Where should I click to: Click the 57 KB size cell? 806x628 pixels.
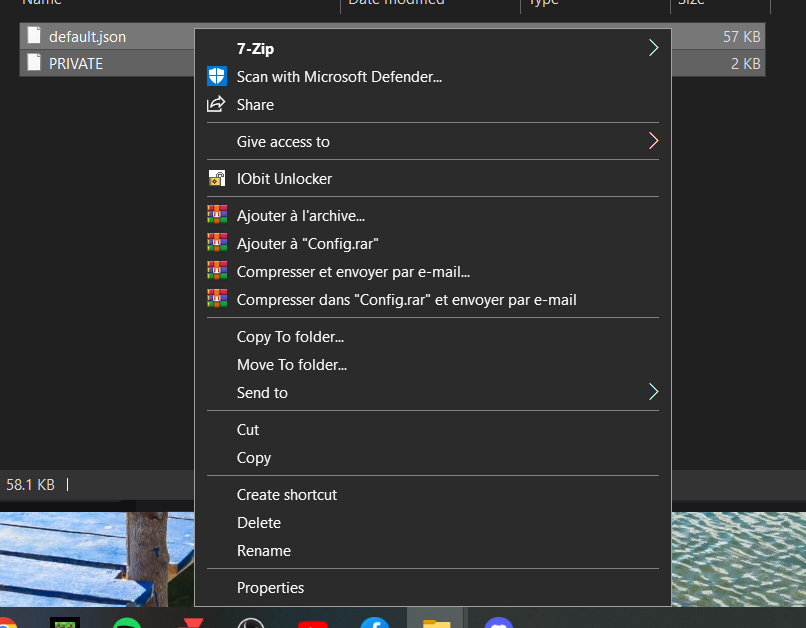point(741,36)
